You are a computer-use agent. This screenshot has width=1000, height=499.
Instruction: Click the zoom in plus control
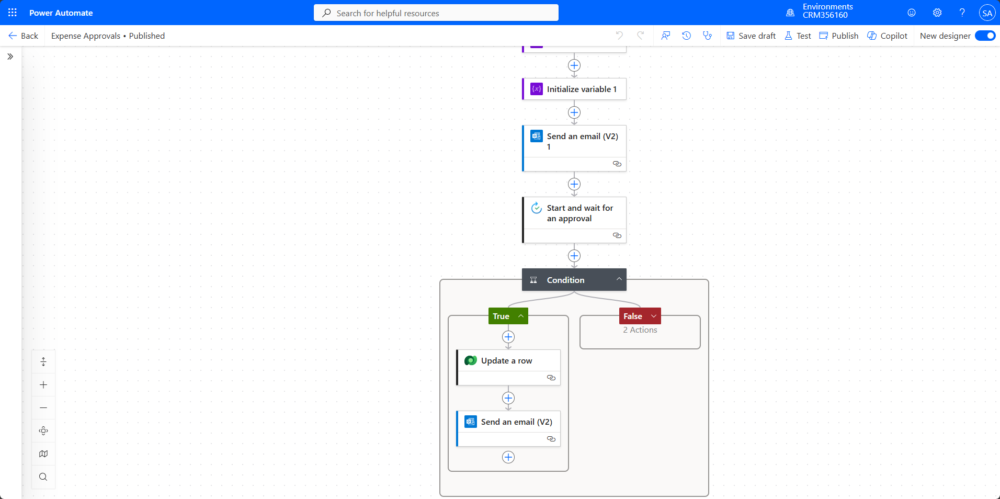pos(43,385)
